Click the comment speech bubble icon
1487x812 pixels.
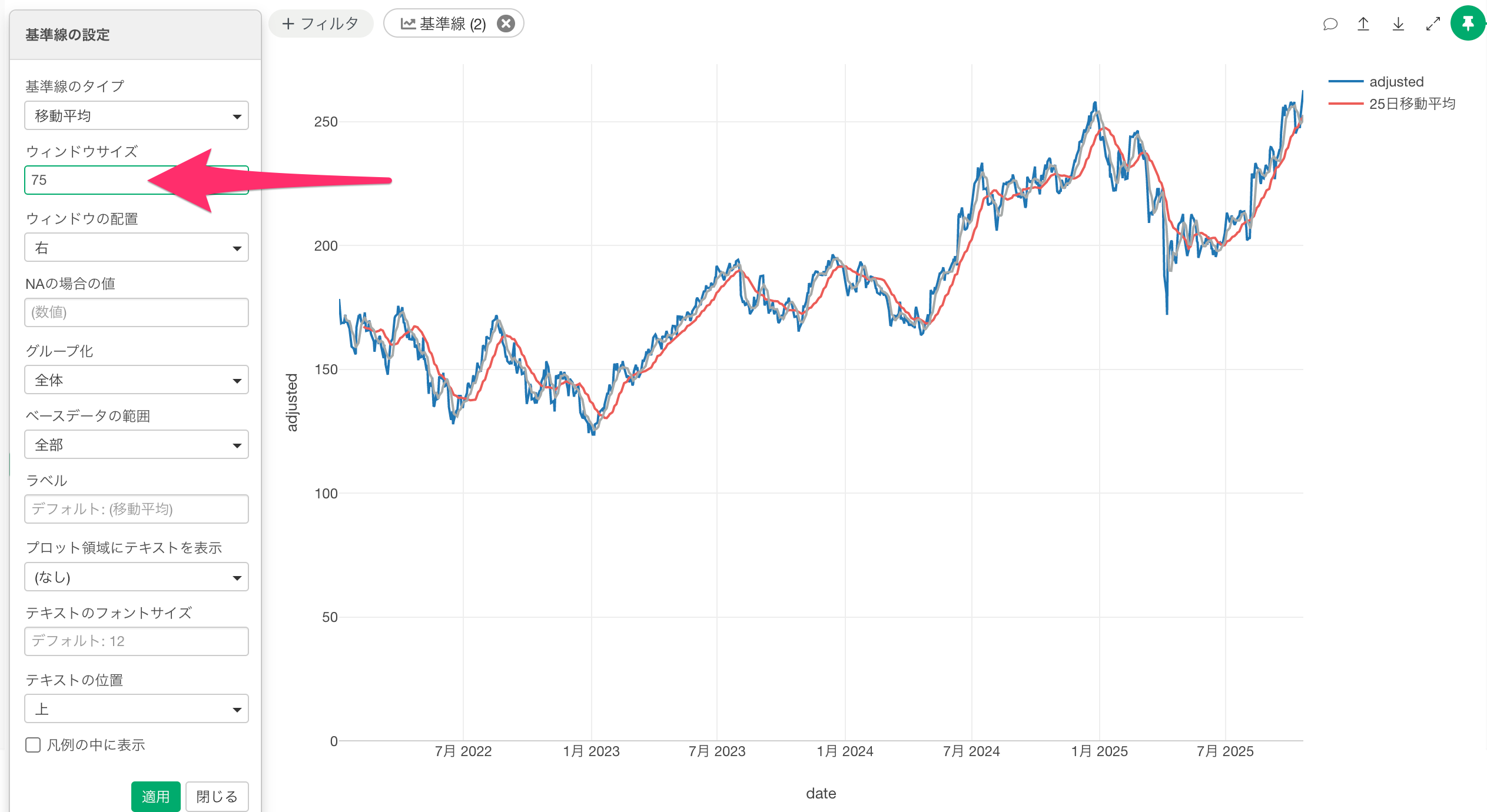point(1330,24)
